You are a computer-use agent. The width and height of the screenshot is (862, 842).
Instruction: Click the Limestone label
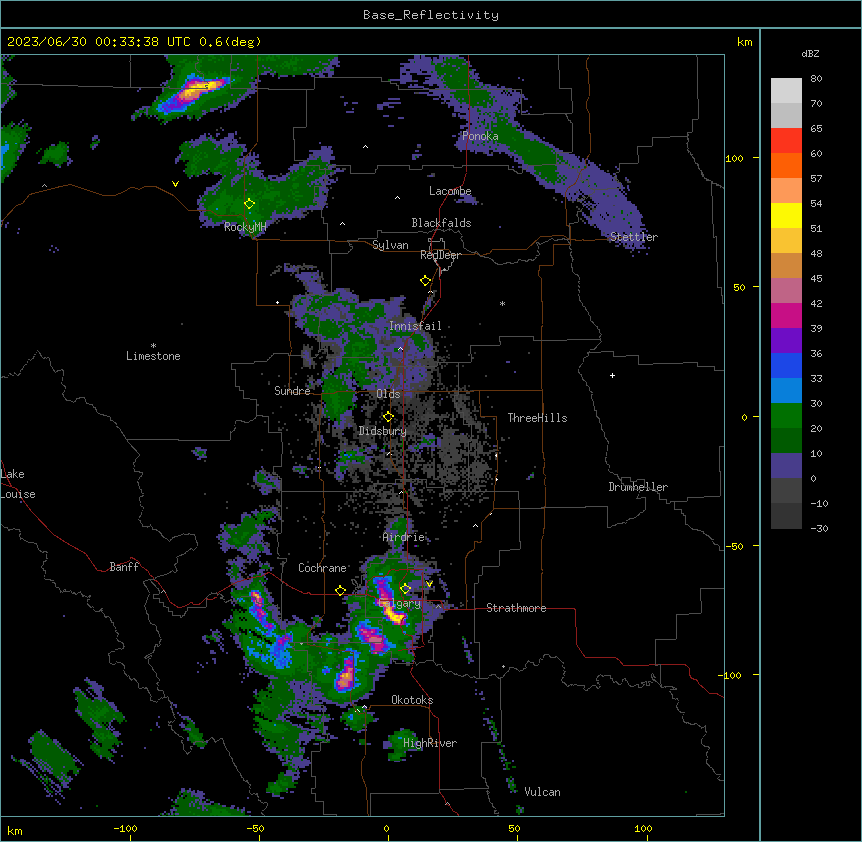153,356
